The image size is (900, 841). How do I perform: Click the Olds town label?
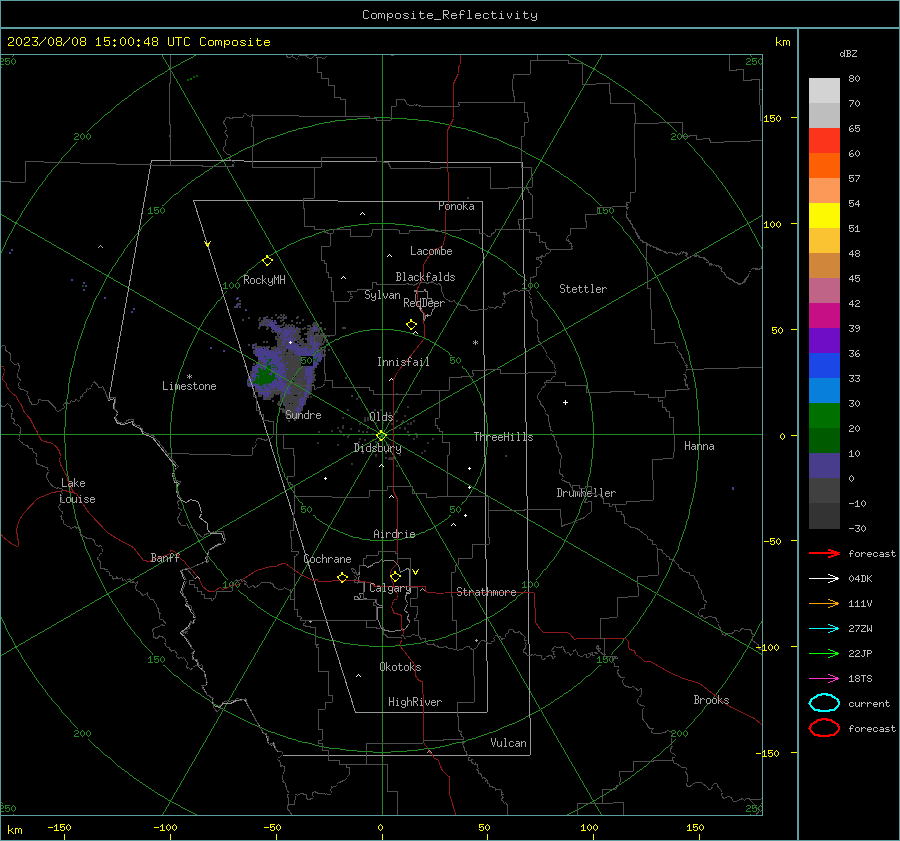[381, 417]
